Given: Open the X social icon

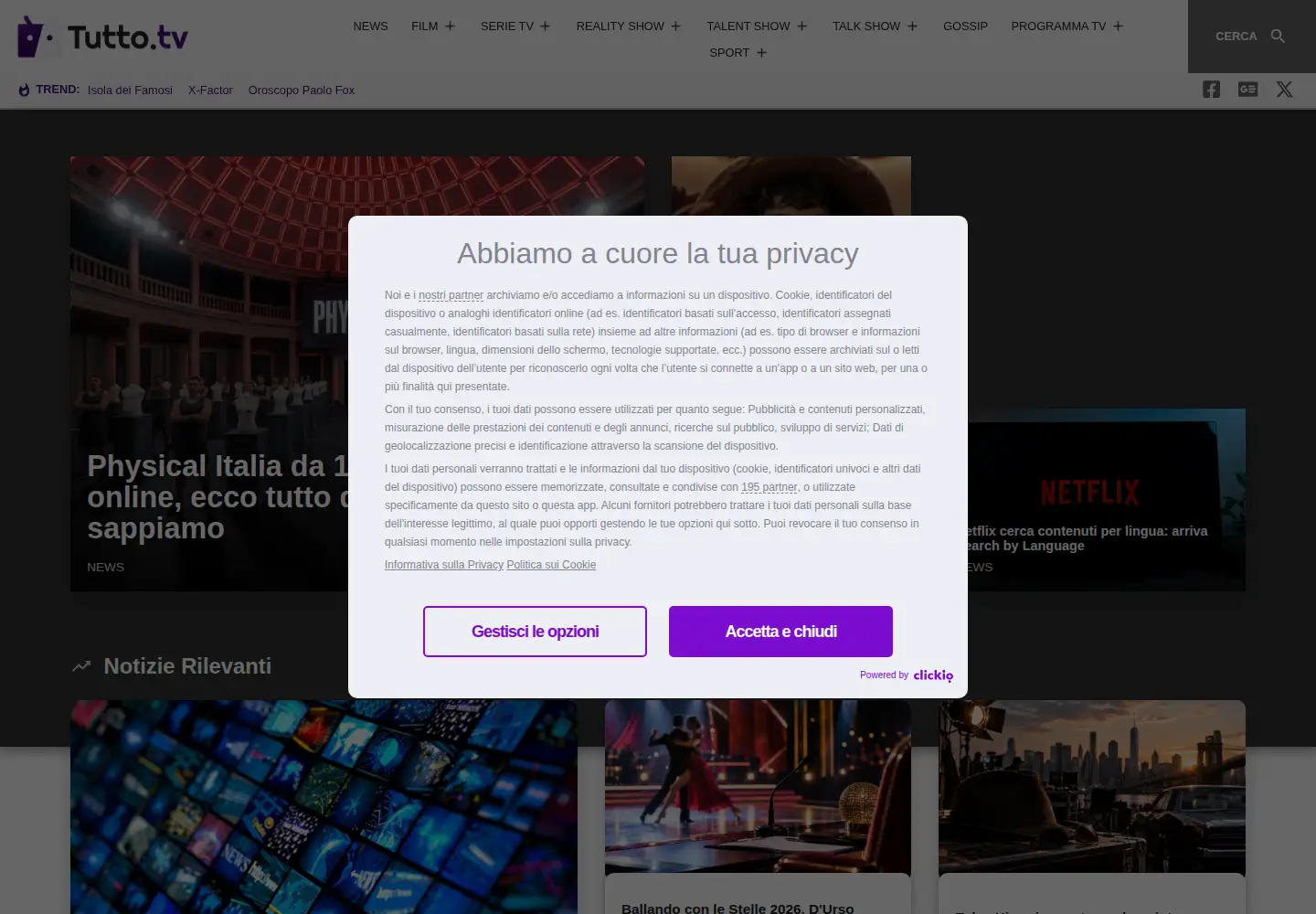Looking at the screenshot, I should coord(1284,90).
